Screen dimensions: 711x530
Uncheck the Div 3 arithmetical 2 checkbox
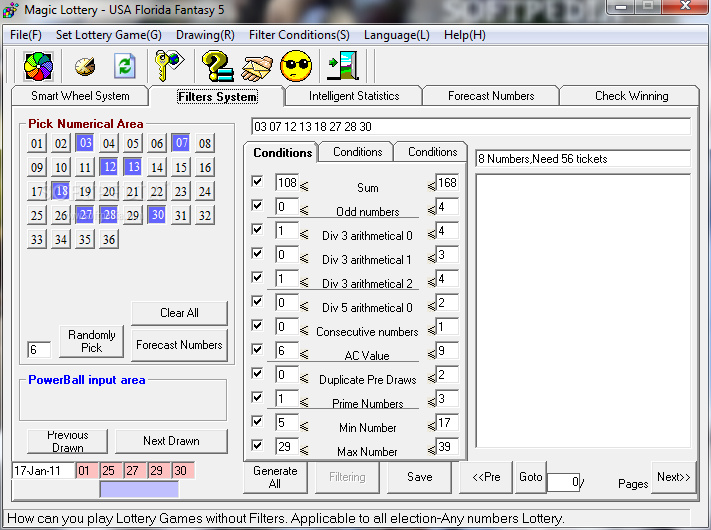tap(257, 277)
